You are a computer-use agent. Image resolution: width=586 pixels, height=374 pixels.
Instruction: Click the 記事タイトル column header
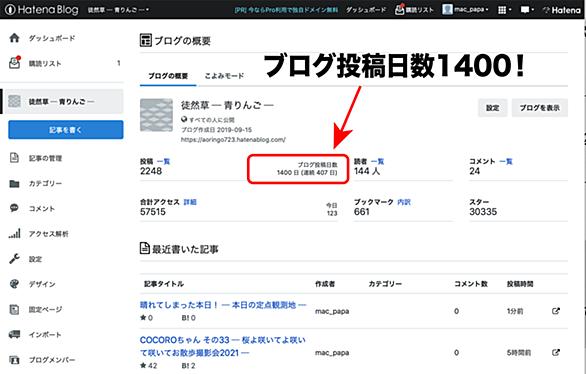click(x=164, y=284)
